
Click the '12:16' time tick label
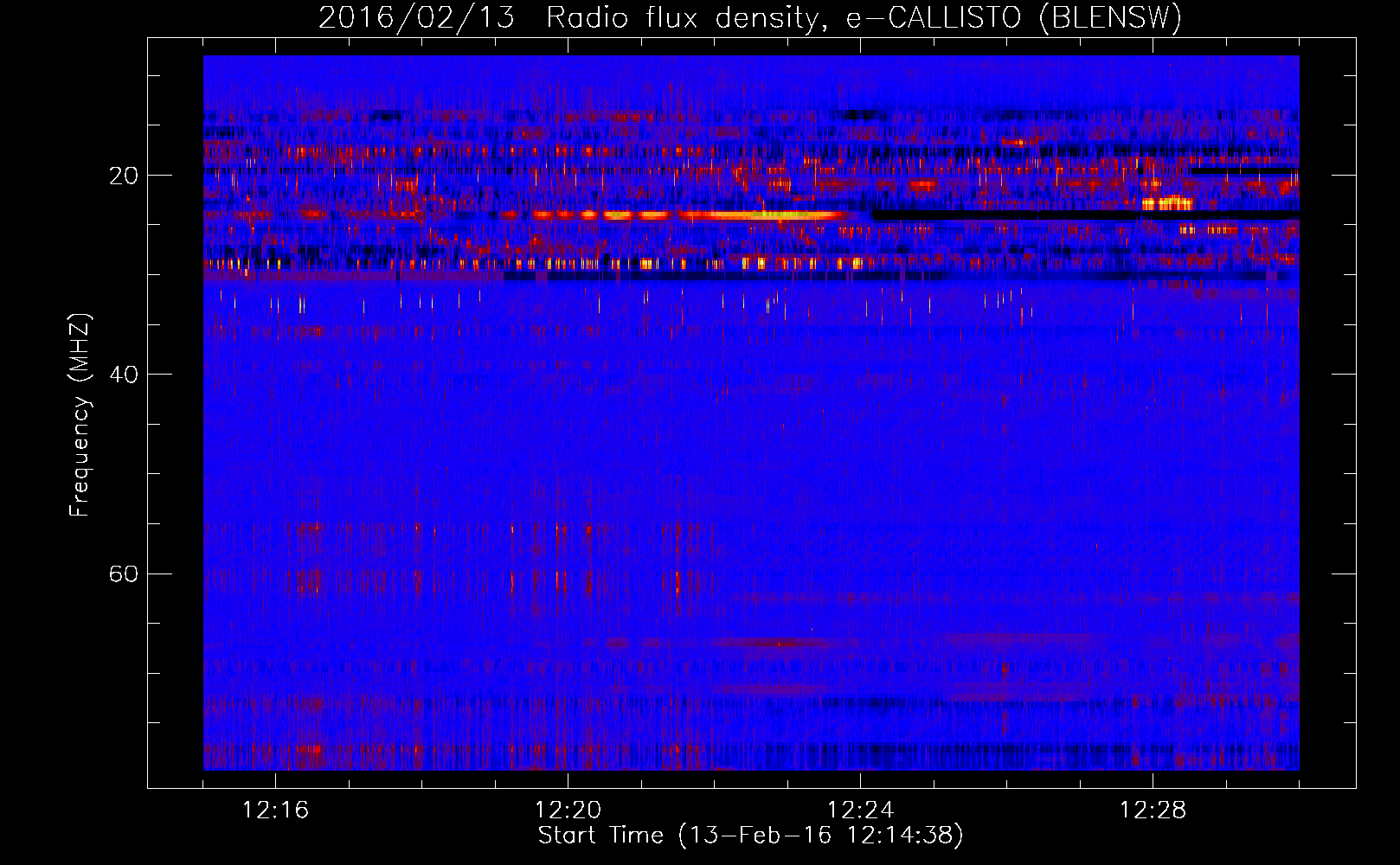tap(275, 811)
